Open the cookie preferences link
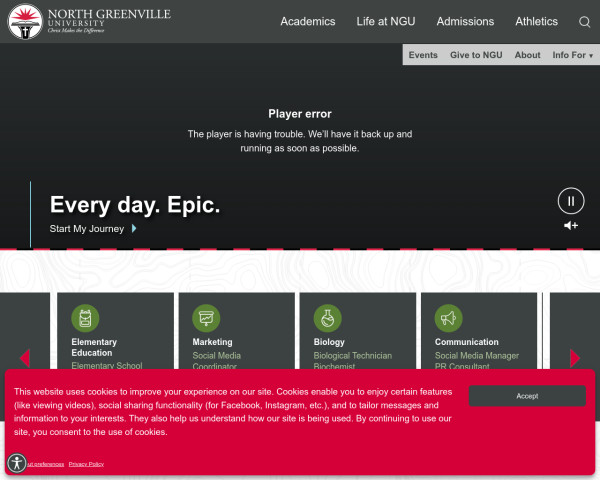Viewport: 600px width, 480px height. (x=45, y=464)
